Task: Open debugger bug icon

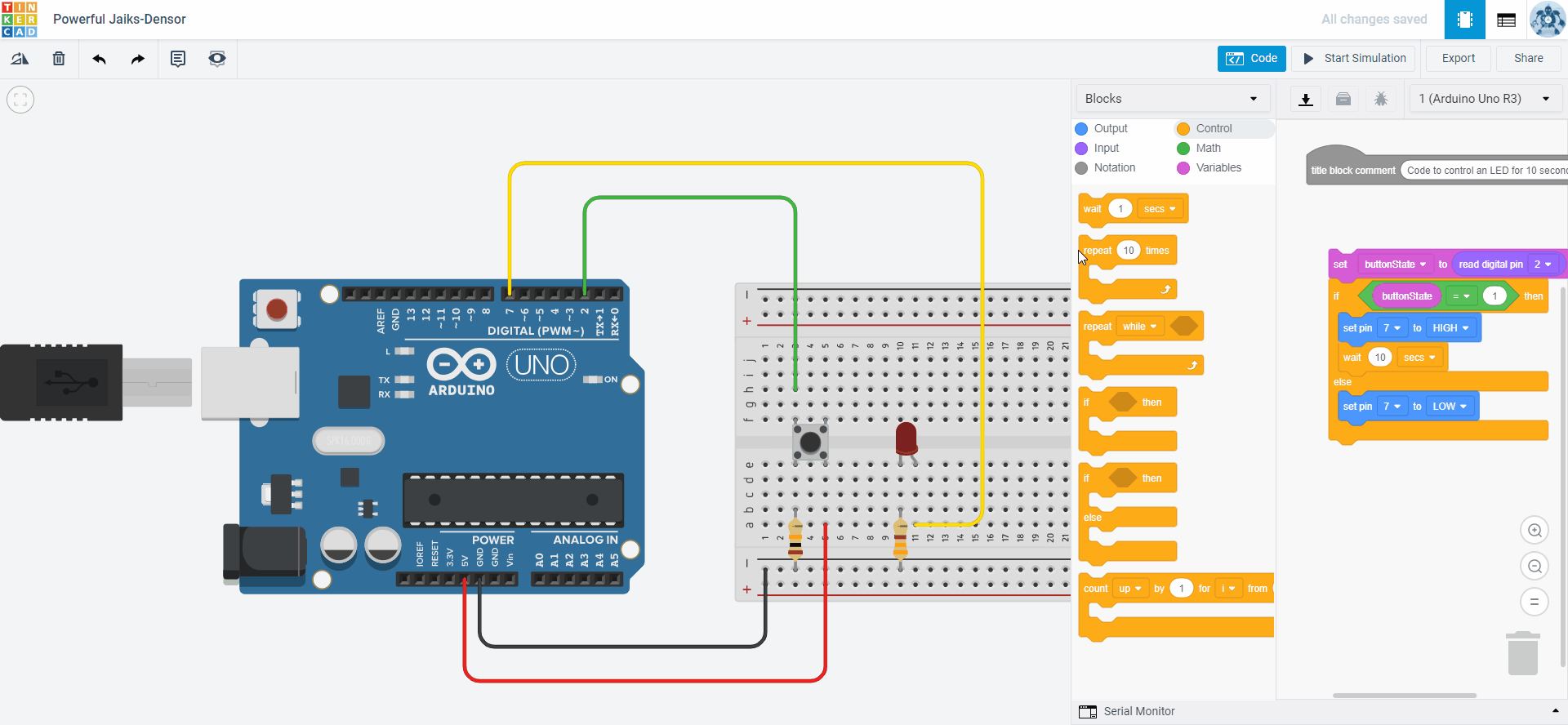Action: 1381,99
